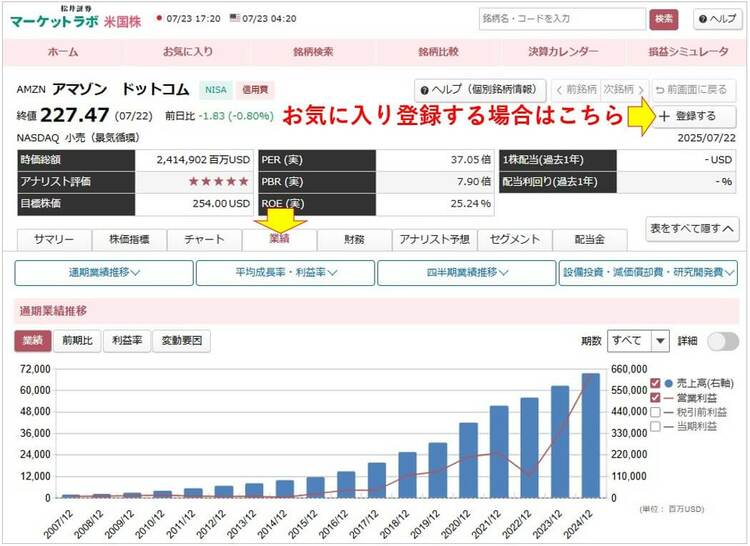Click the 目標株価 value 254.00 USD
This screenshot has height=546, width=750.
(221, 204)
